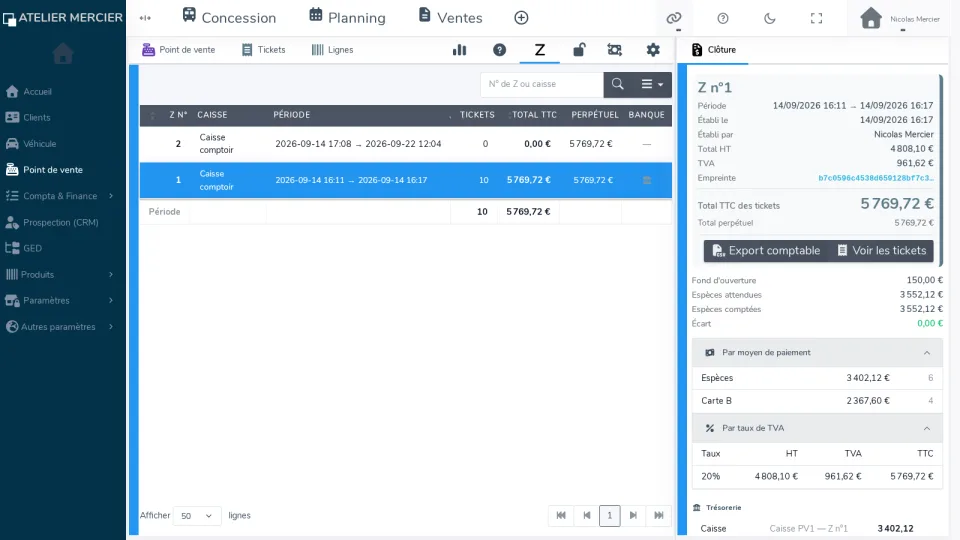Toggle dark mode moon icon
This screenshot has height=540, width=960.
pos(770,18)
